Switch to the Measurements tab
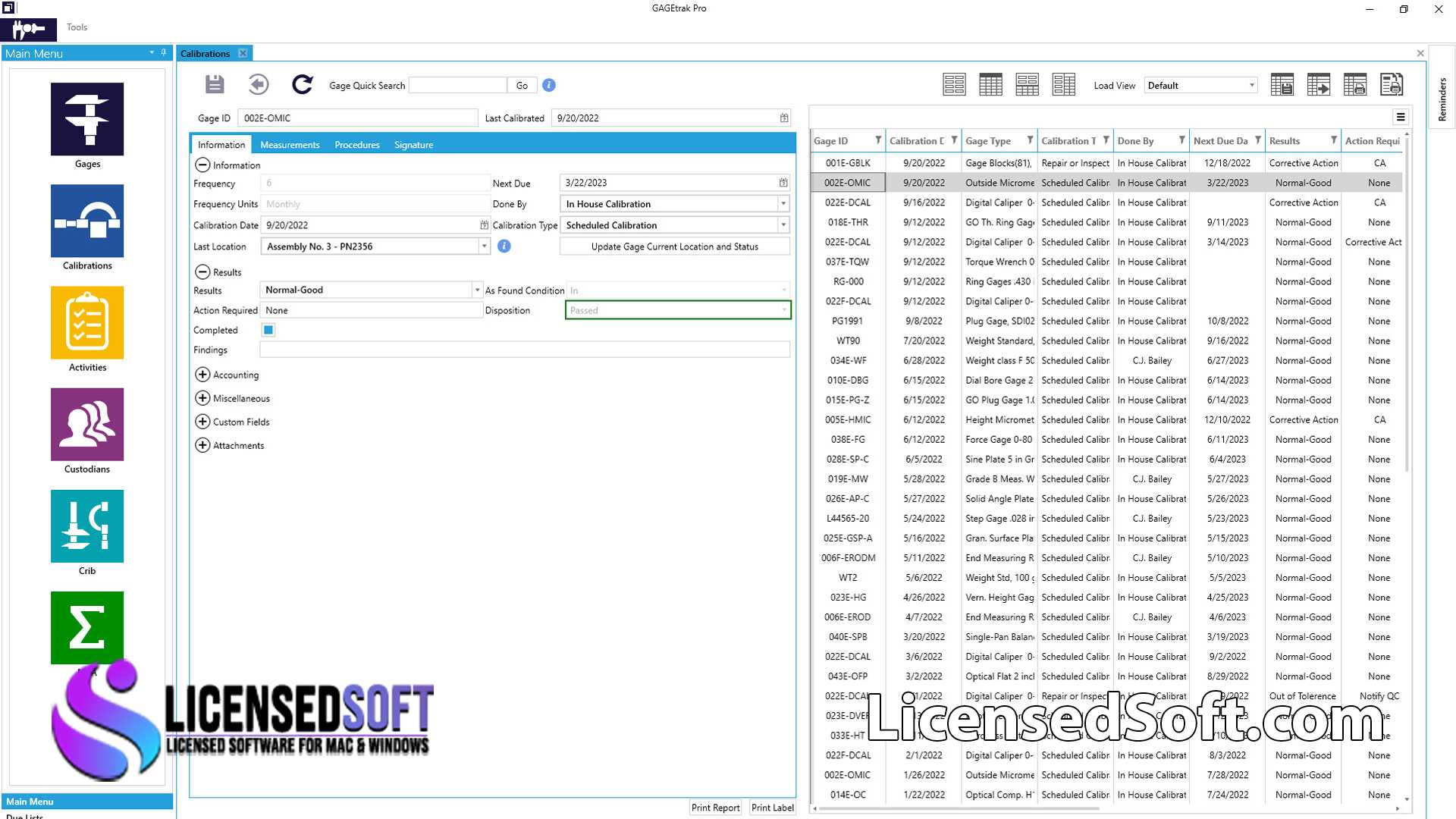Image resolution: width=1456 pixels, height=819 pixels. click(290, 144)
